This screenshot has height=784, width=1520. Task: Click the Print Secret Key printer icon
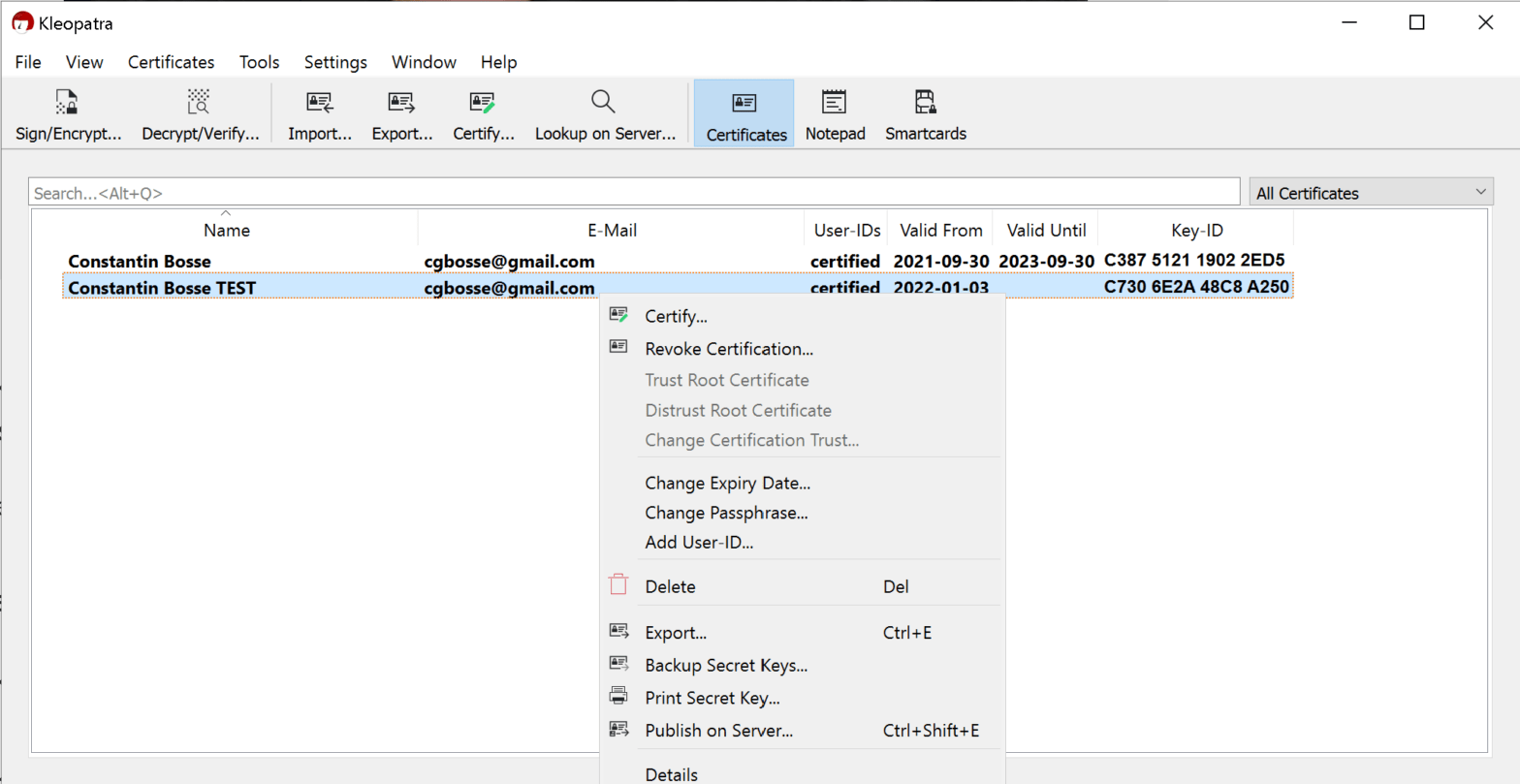618,696
